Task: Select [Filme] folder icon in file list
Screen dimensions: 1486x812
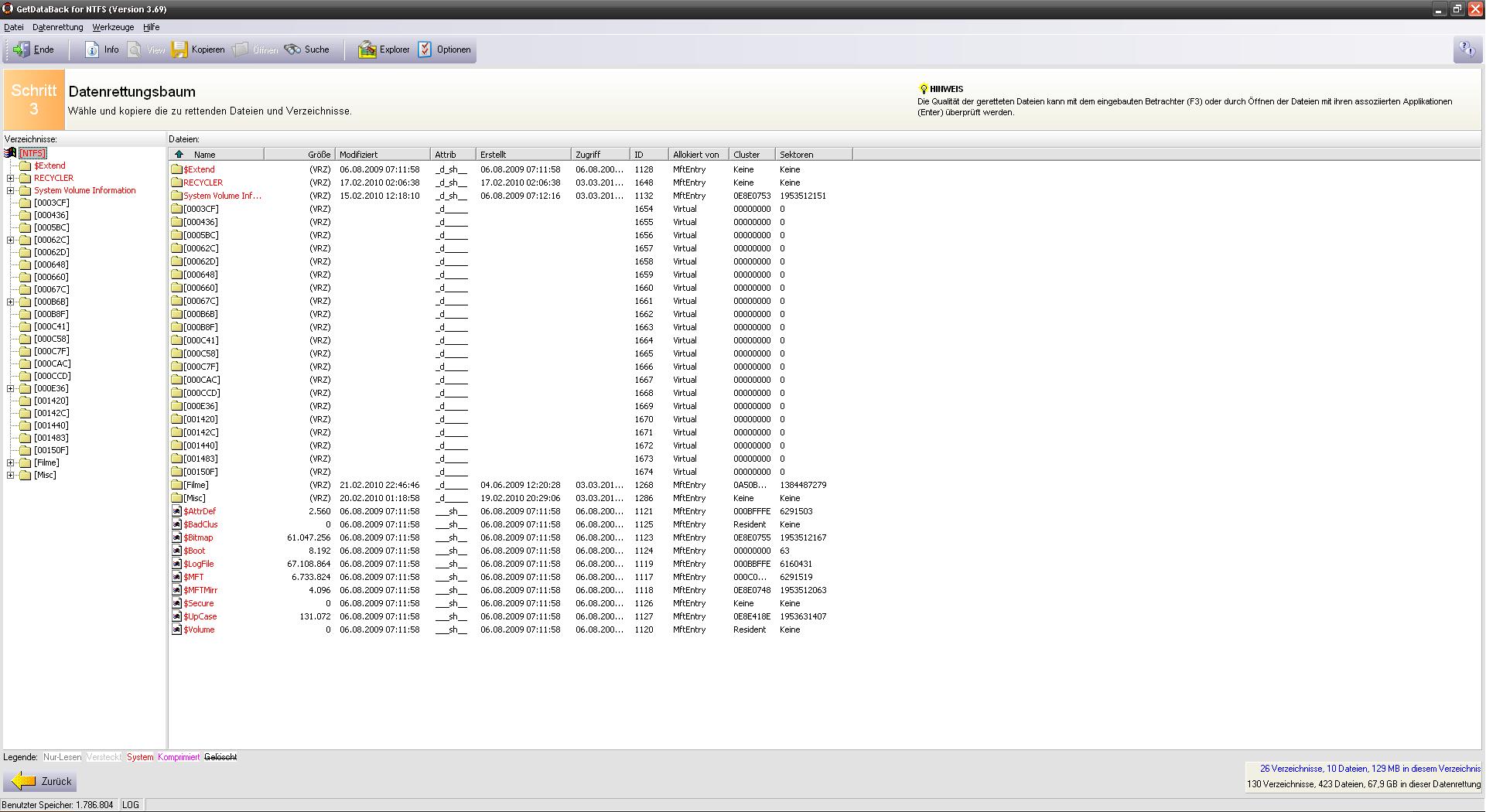Action: click(x=176, y=485)
